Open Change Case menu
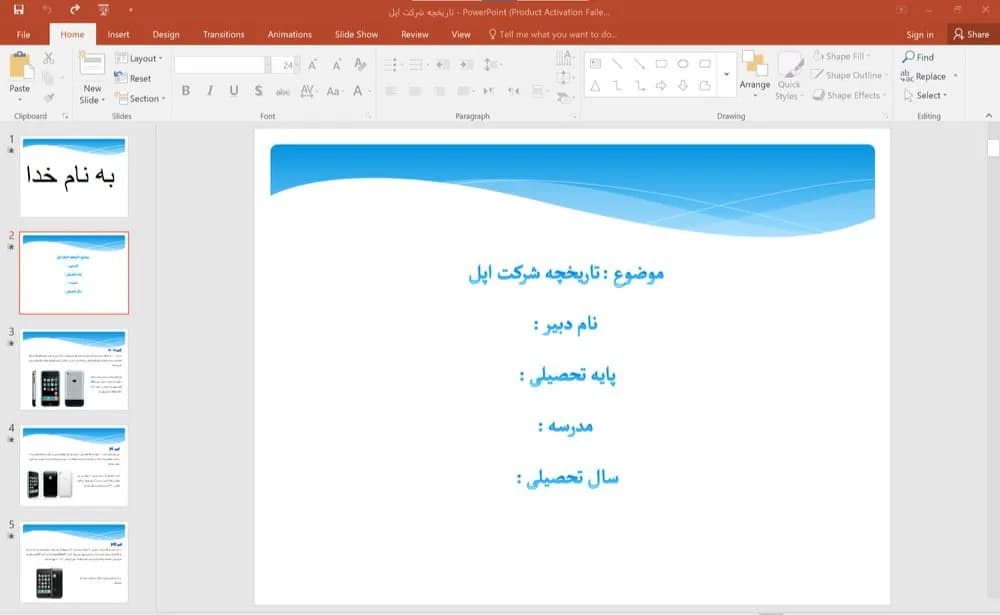The image size is (1000, 615). [334, 91]
